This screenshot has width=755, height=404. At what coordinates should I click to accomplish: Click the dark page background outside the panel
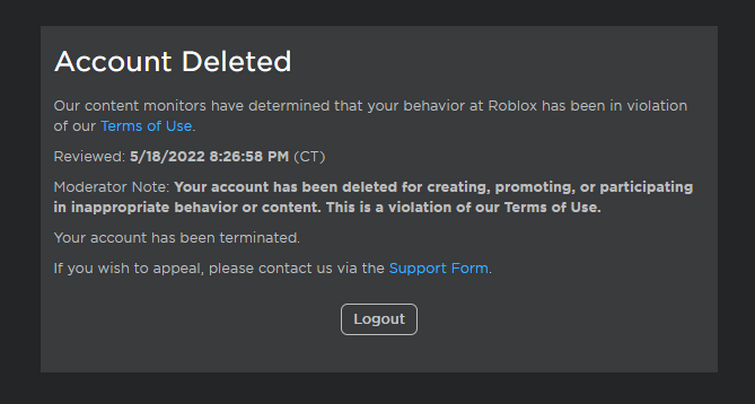coord(379,388)
